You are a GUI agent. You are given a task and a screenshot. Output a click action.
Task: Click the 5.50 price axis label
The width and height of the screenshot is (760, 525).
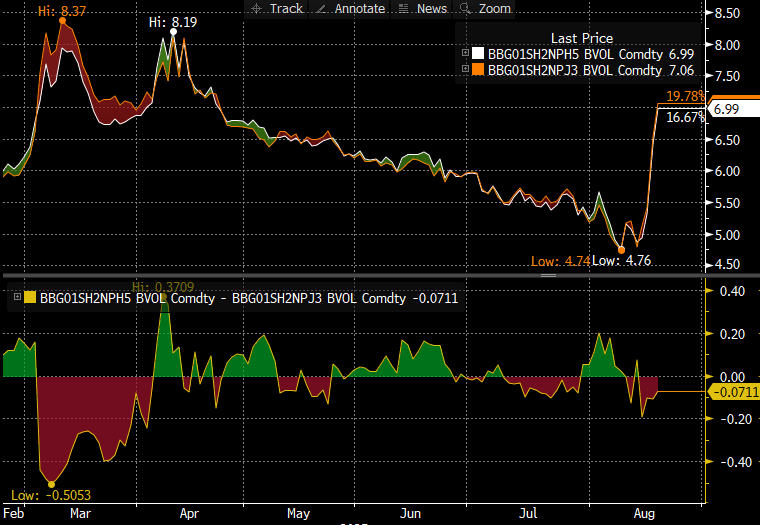tap(728, 203)
